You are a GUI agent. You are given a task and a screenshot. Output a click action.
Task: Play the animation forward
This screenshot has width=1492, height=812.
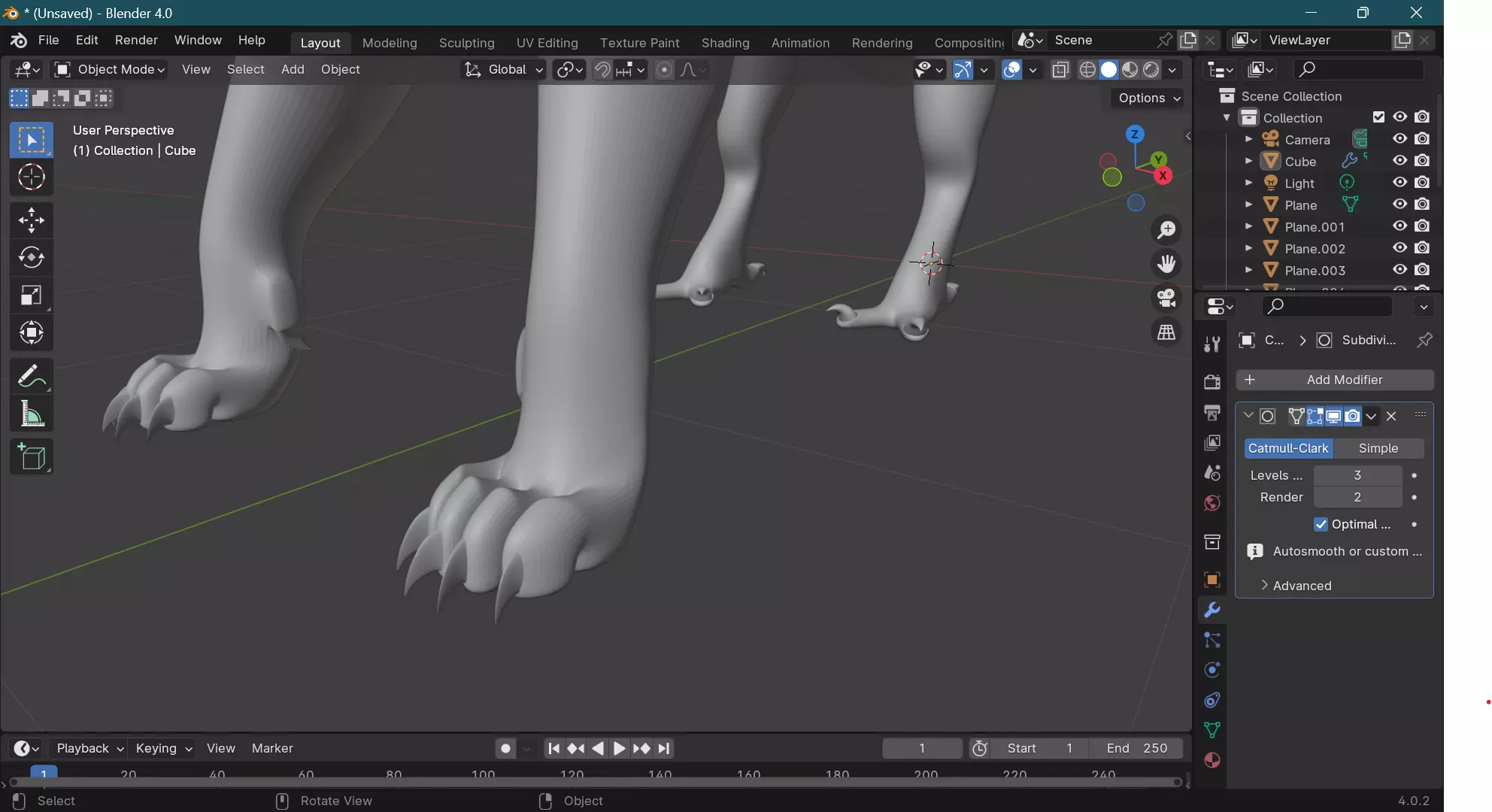(x=618, y=749)
